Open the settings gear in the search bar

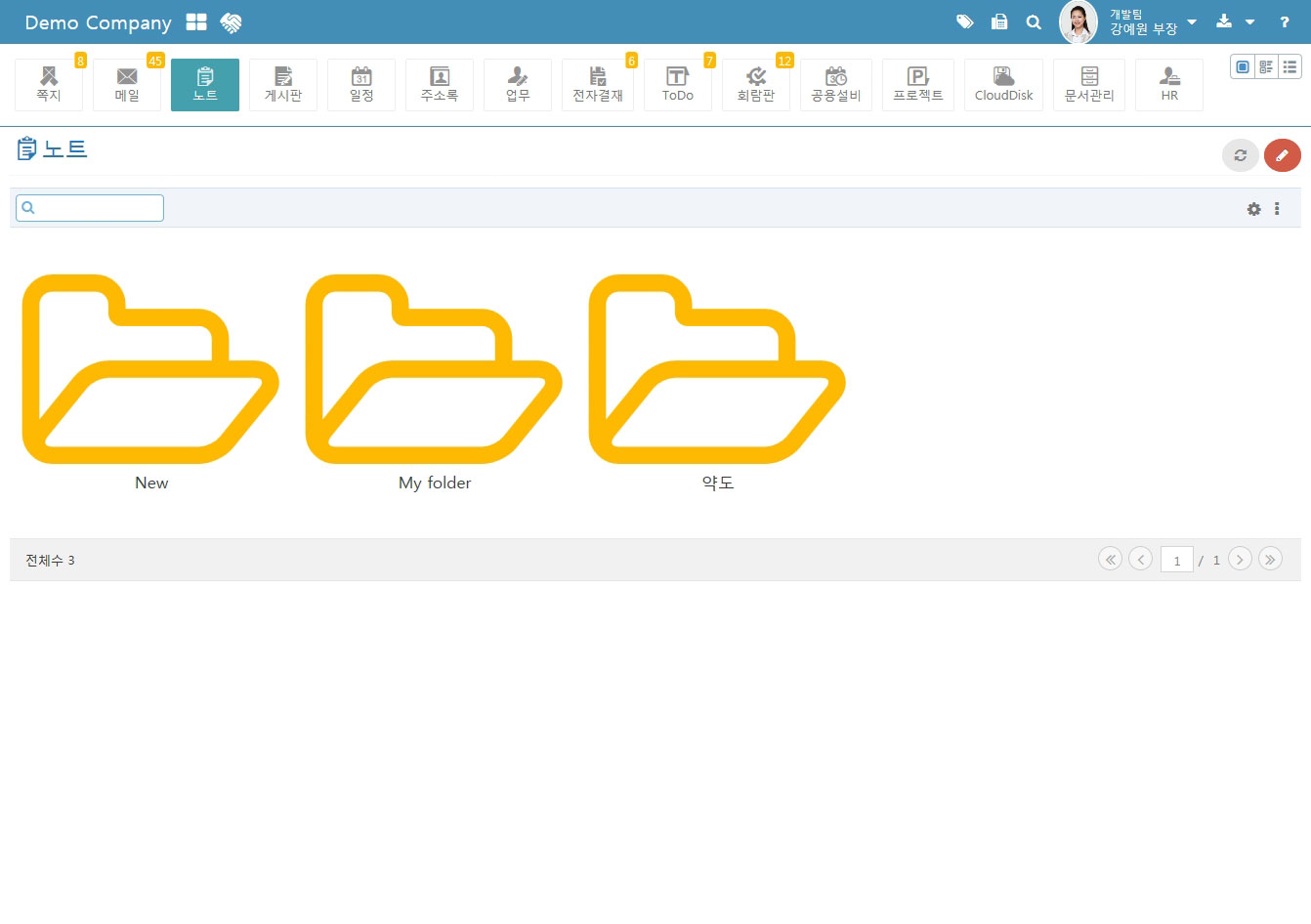click(x=1253, y=209)
